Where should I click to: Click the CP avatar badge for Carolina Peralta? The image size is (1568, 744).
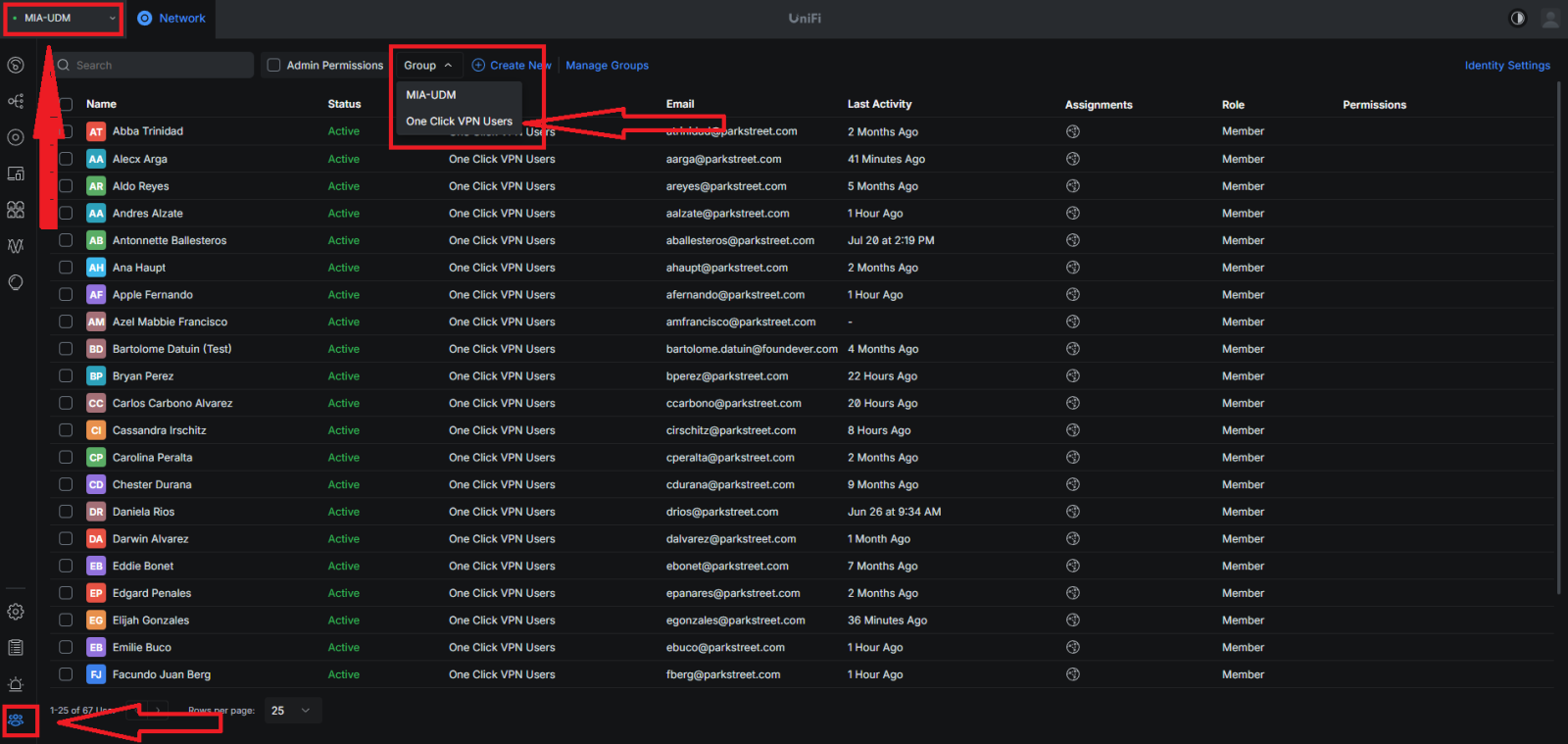pyautogui.click(x=96, y=458)
